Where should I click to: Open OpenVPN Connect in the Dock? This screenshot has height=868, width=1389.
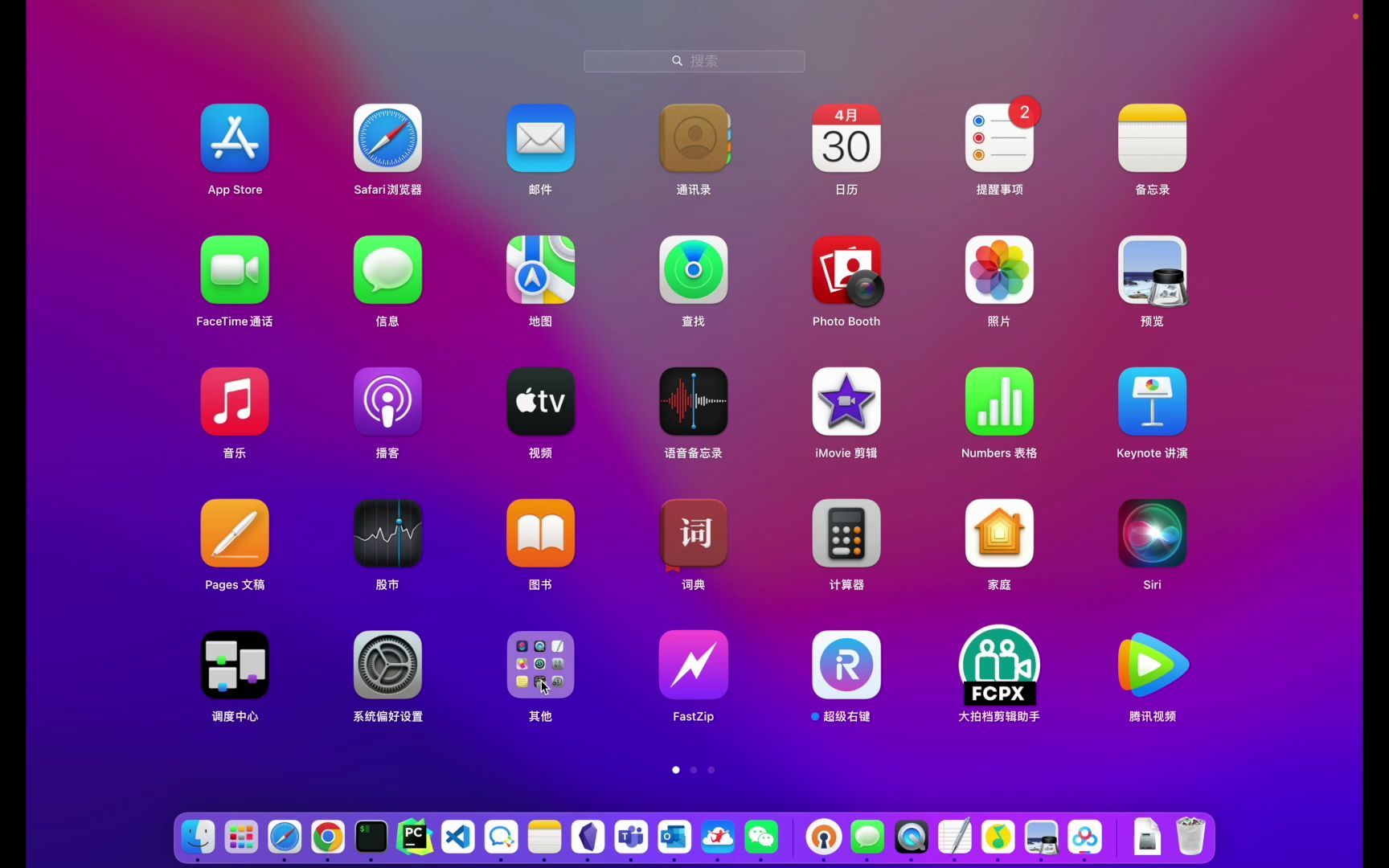tap(824, 837)
